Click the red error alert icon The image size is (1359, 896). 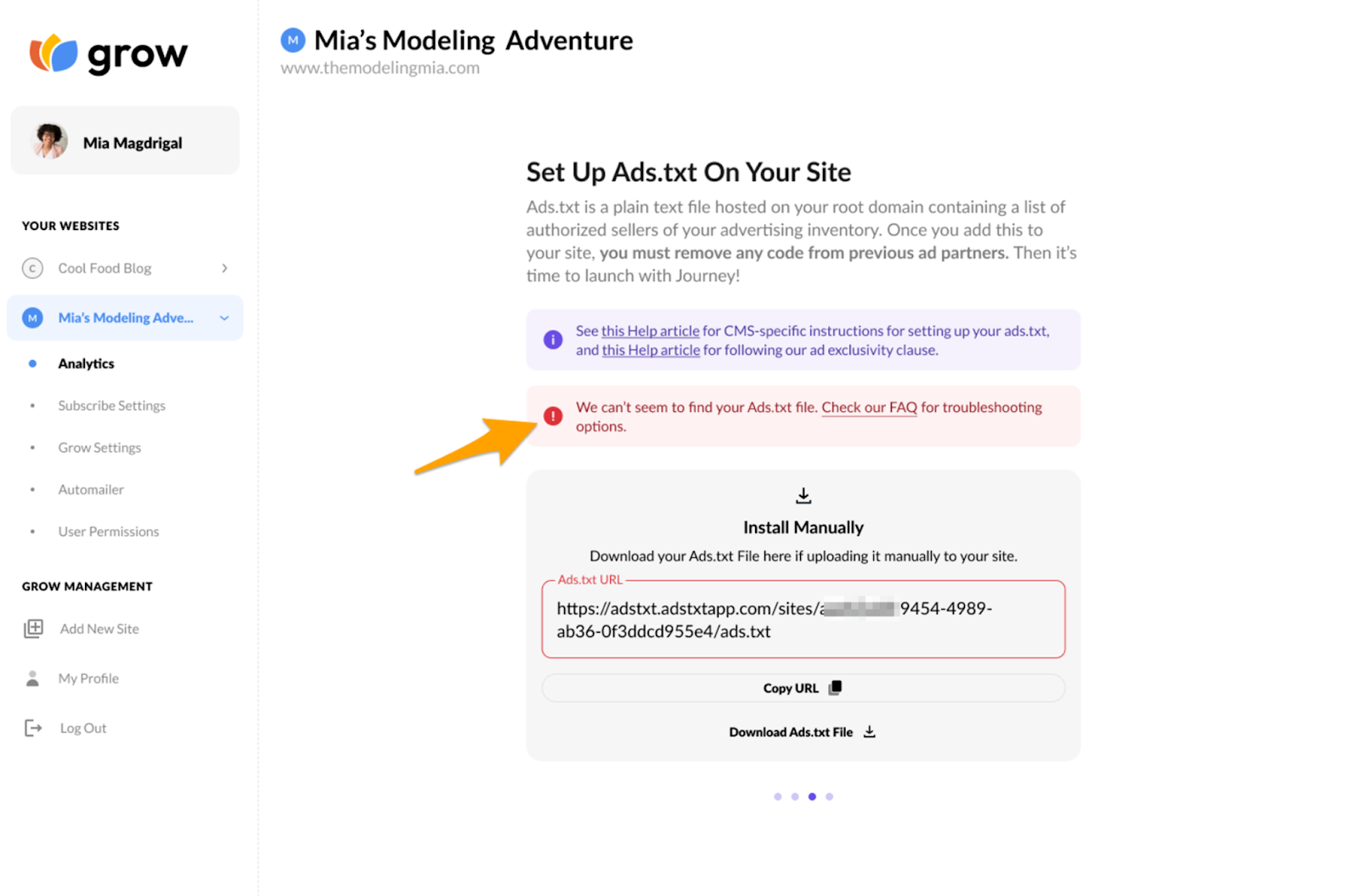point(553,416)
